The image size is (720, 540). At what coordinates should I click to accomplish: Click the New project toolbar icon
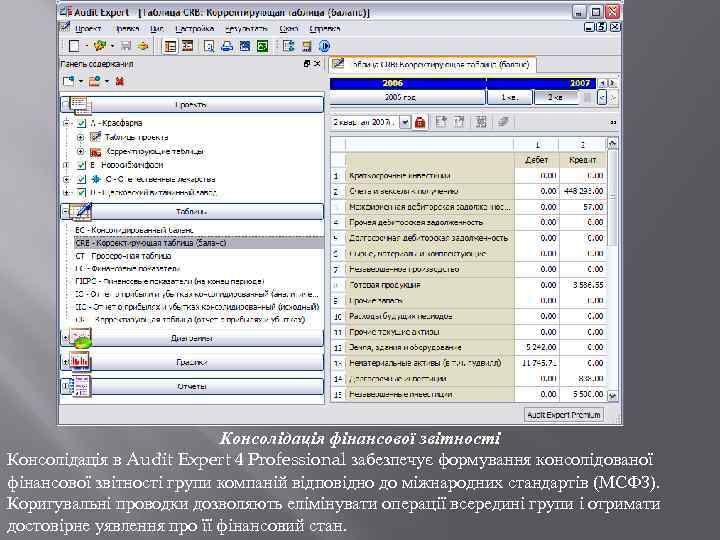point(73,46)
